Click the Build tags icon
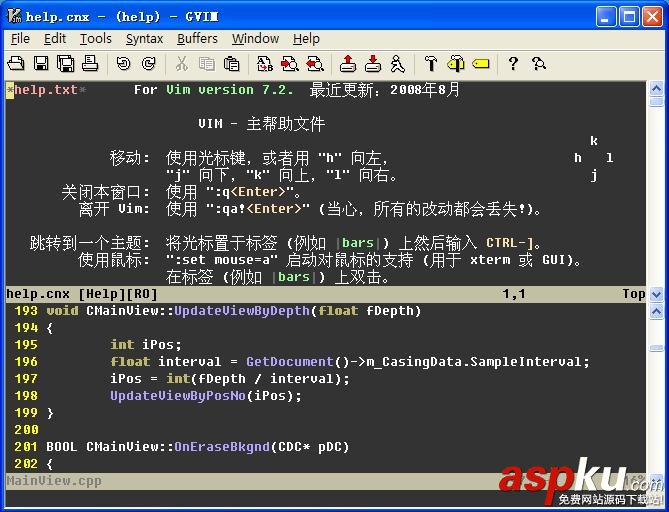This screenshot has width=669, height=512. [x=456, y=64]
